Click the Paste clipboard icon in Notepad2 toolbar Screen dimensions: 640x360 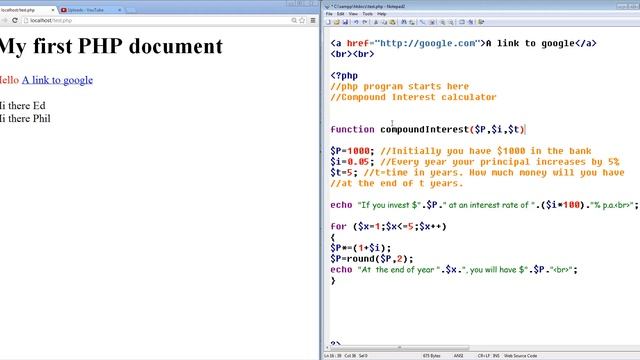tap(392, 22)
